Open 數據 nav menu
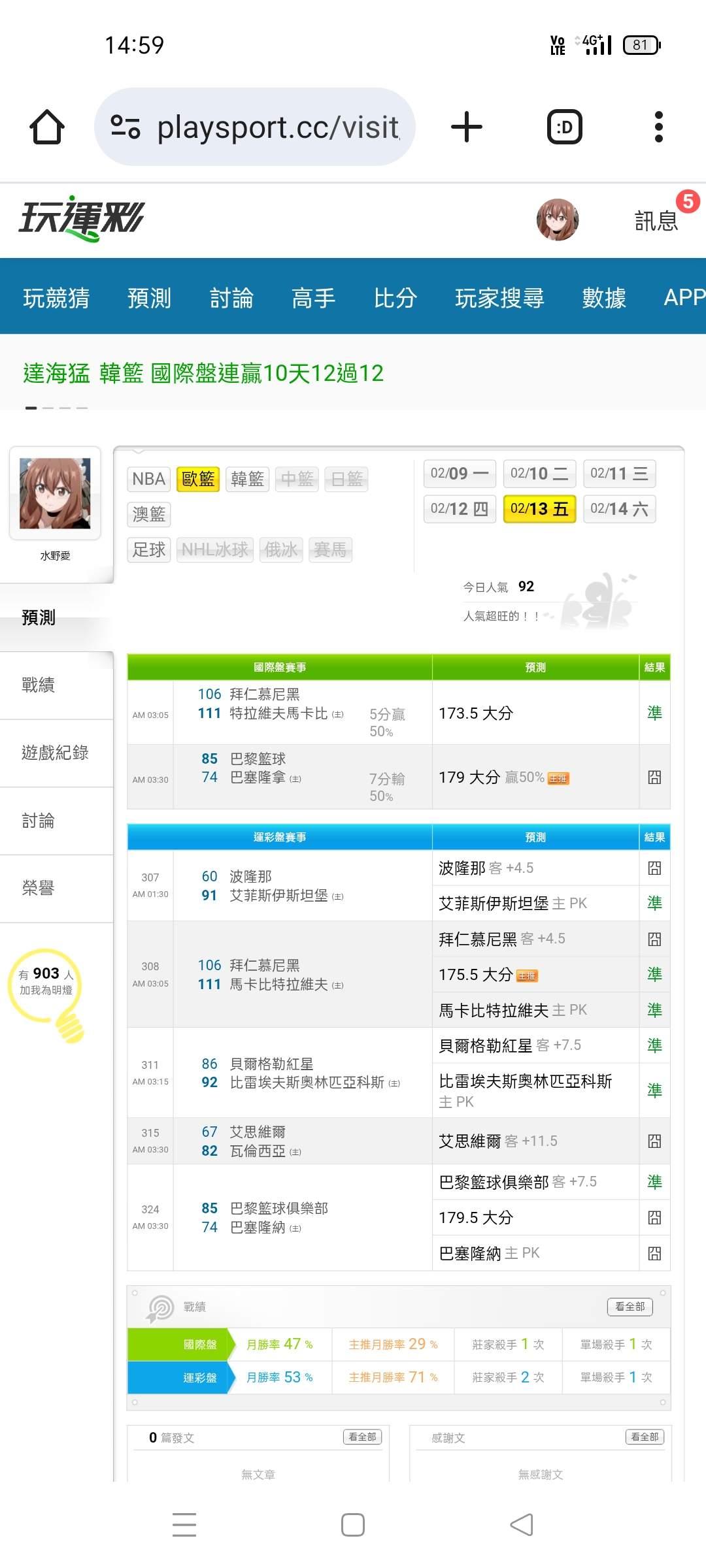This screenshot has height=1568, width=706. pos(604,297)
